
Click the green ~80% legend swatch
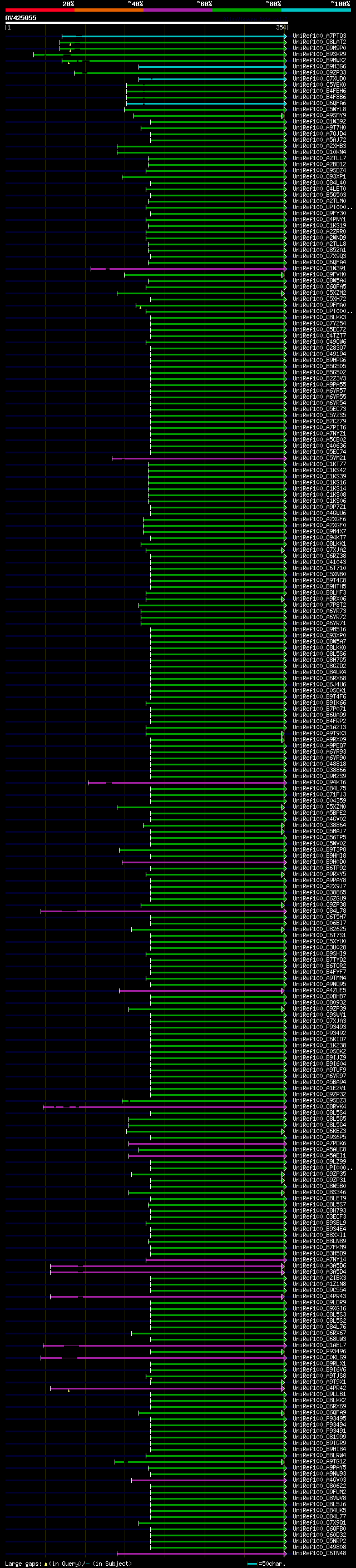(247, 10)
